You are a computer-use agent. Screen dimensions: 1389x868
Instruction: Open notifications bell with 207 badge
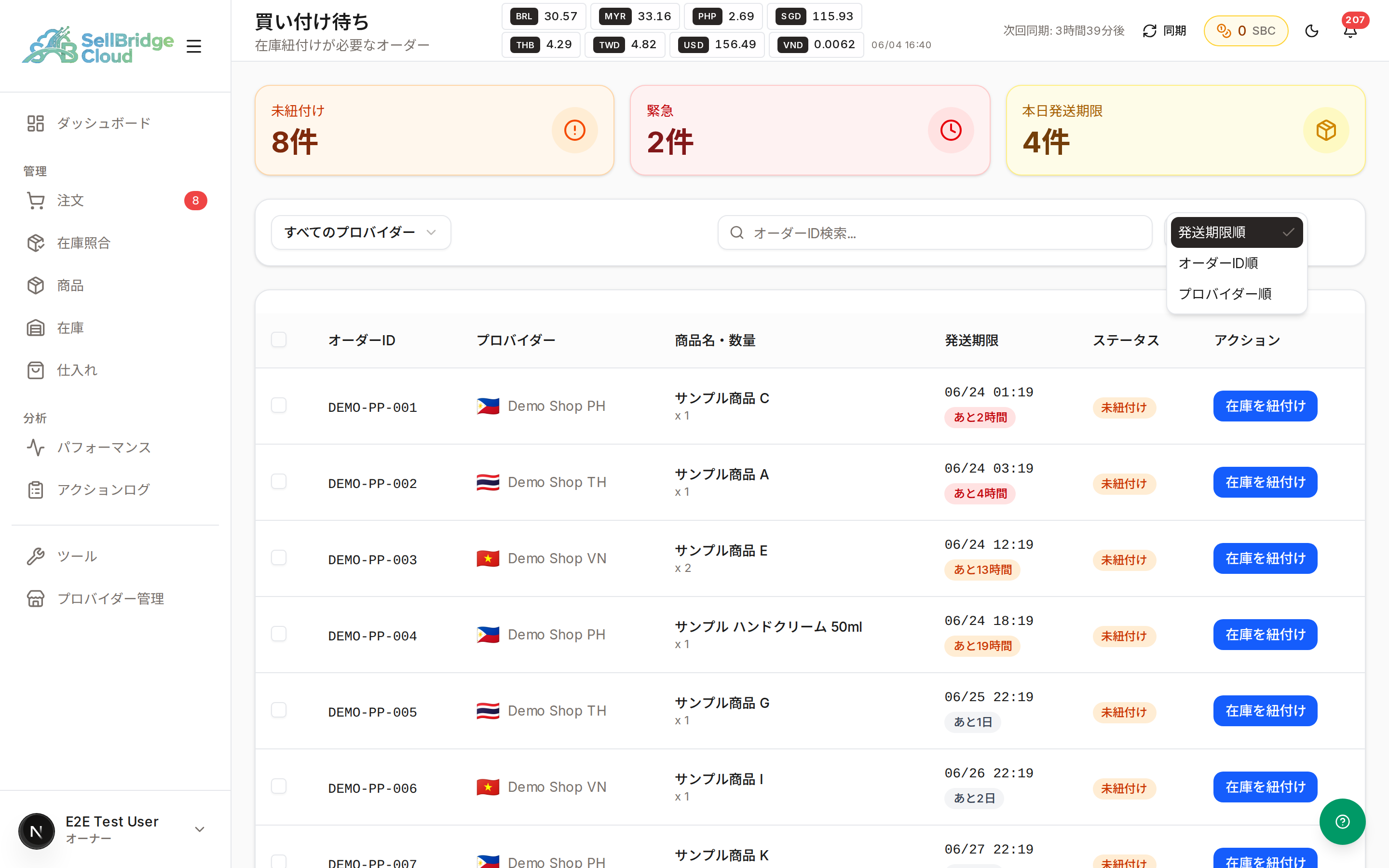pos(1350,31)
